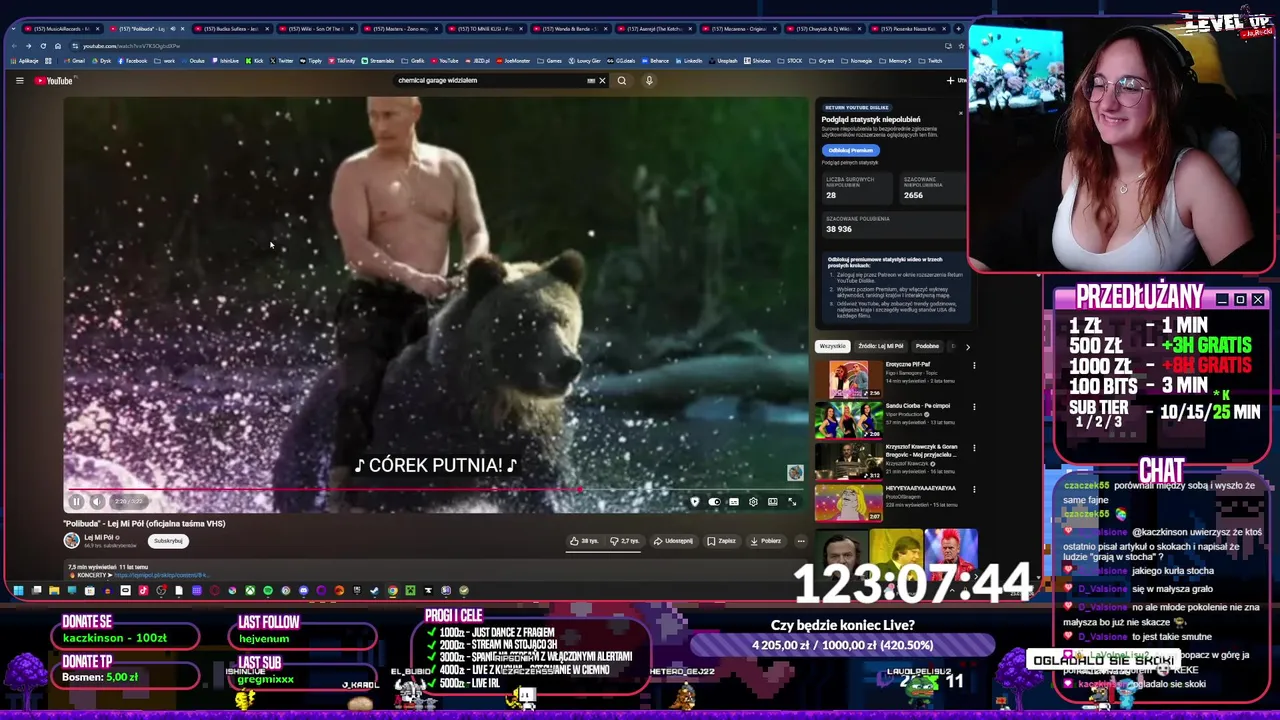The width and height of the screenshot is (1280, 720).
Task: Select the Źródło: Lej Mi Pół chip
Action: [x=881, y=346]
